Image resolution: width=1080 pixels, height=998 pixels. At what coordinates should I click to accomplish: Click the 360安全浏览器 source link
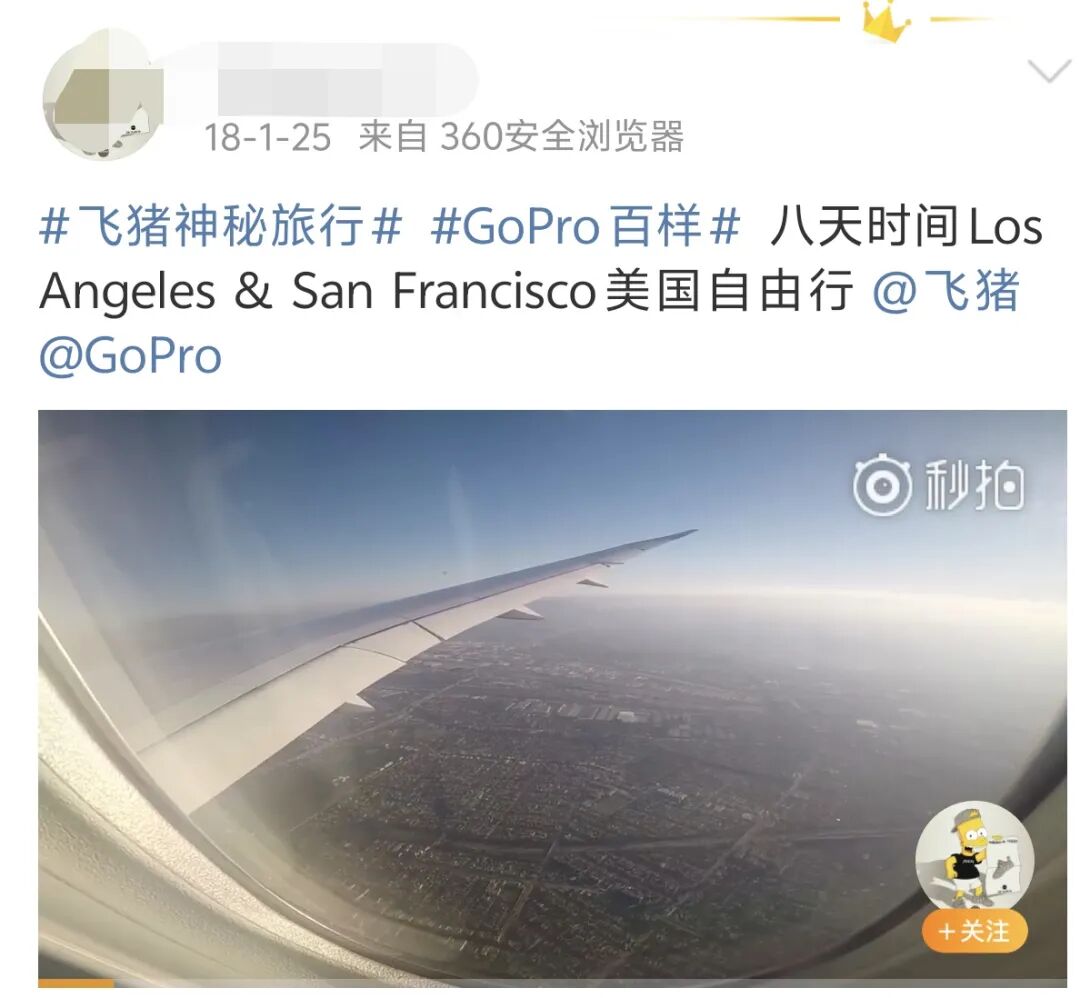561,136
